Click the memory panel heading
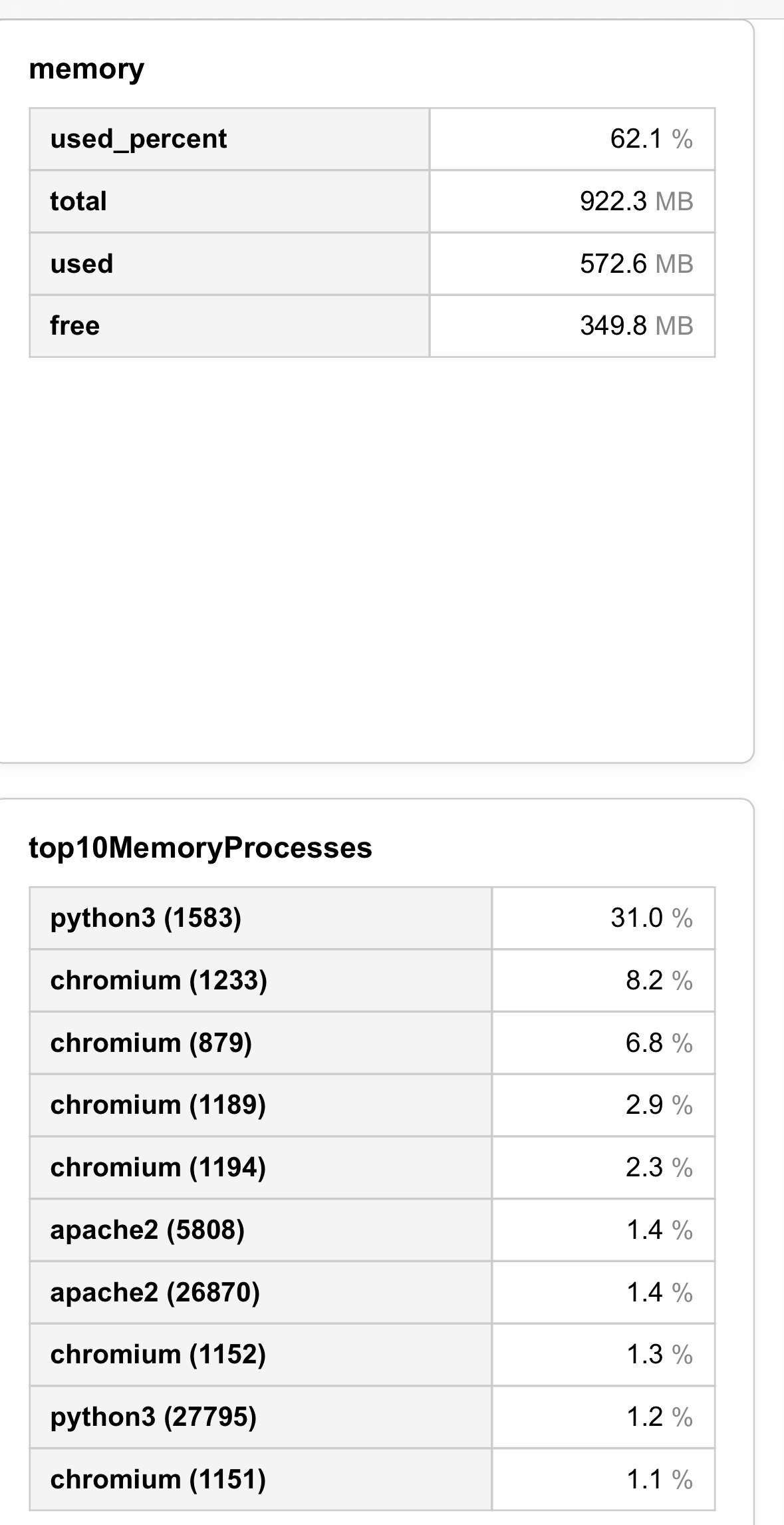The height and width of the screenshot is (1525, 784). [86, 69]
